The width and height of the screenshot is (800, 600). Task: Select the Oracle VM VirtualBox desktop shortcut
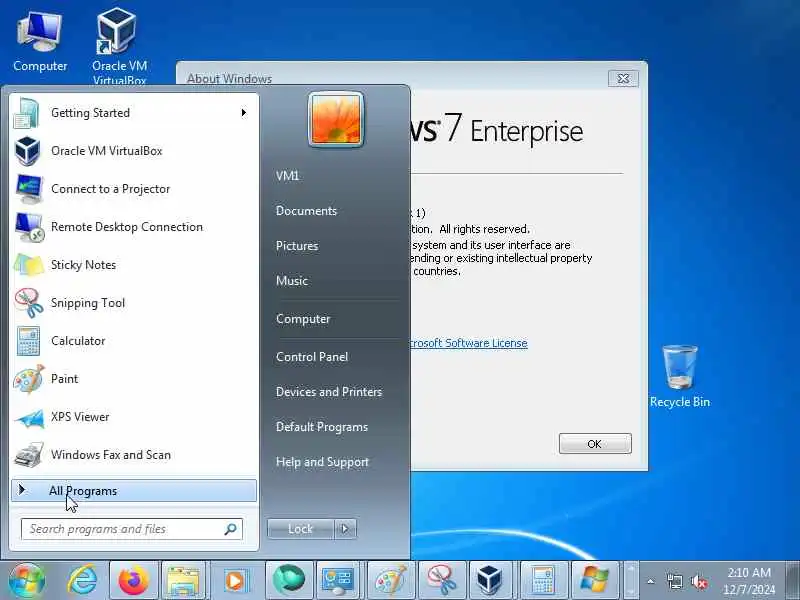point(119,46)
